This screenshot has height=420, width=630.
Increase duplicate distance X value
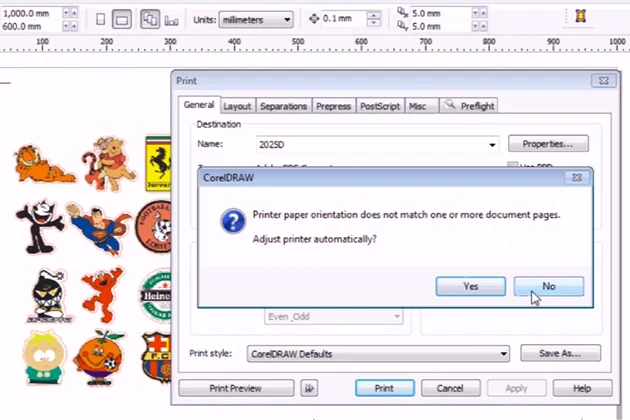coord(483,13)
